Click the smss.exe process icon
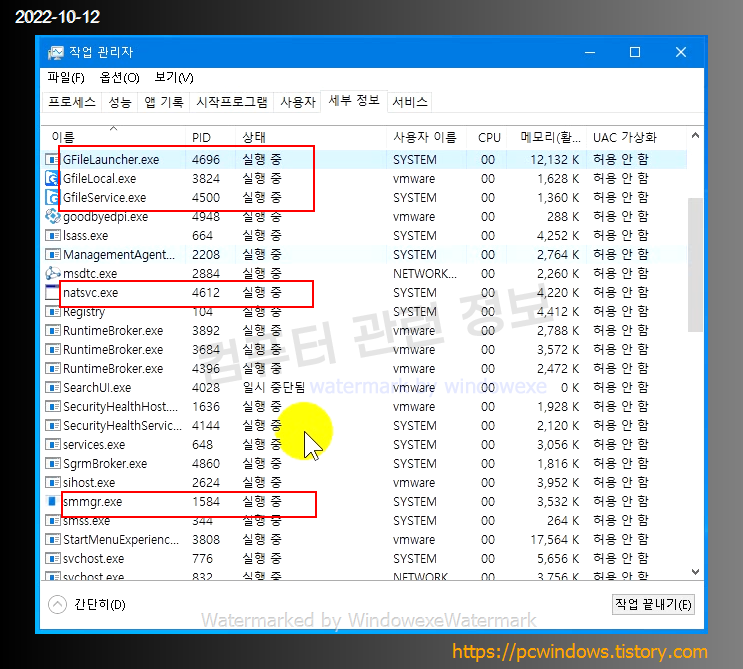The image size is (743, 669). (x=52, y=520)
